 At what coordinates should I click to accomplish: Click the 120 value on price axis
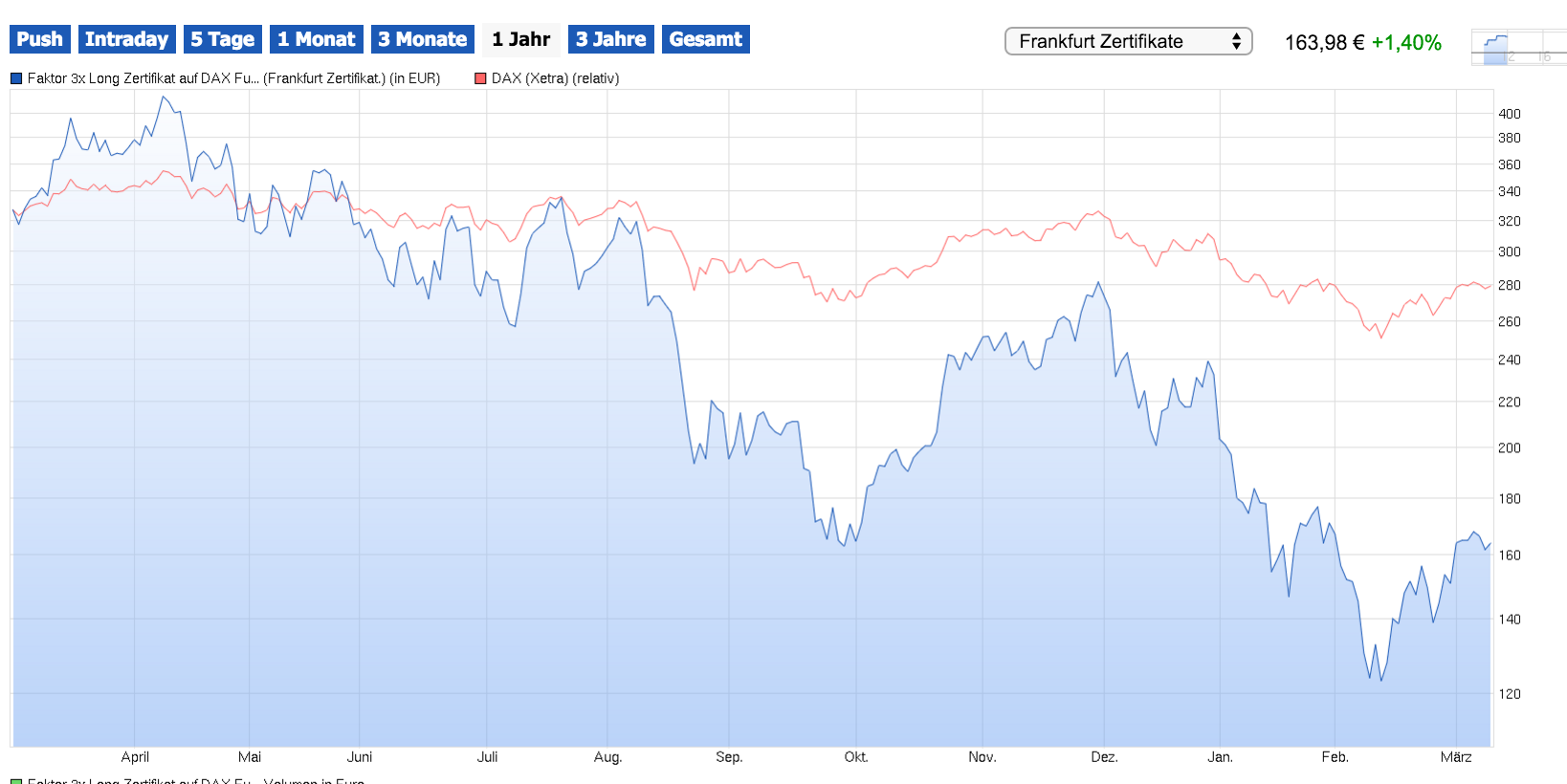1510,694
